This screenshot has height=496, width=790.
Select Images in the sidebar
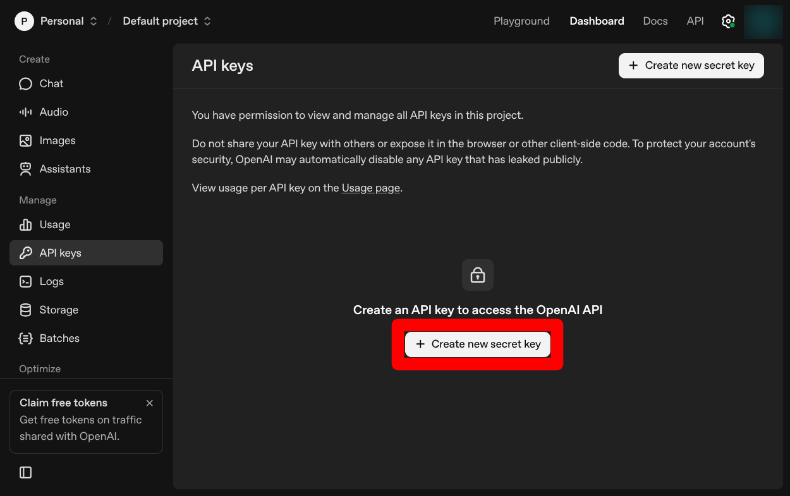(x=86, y=141)
